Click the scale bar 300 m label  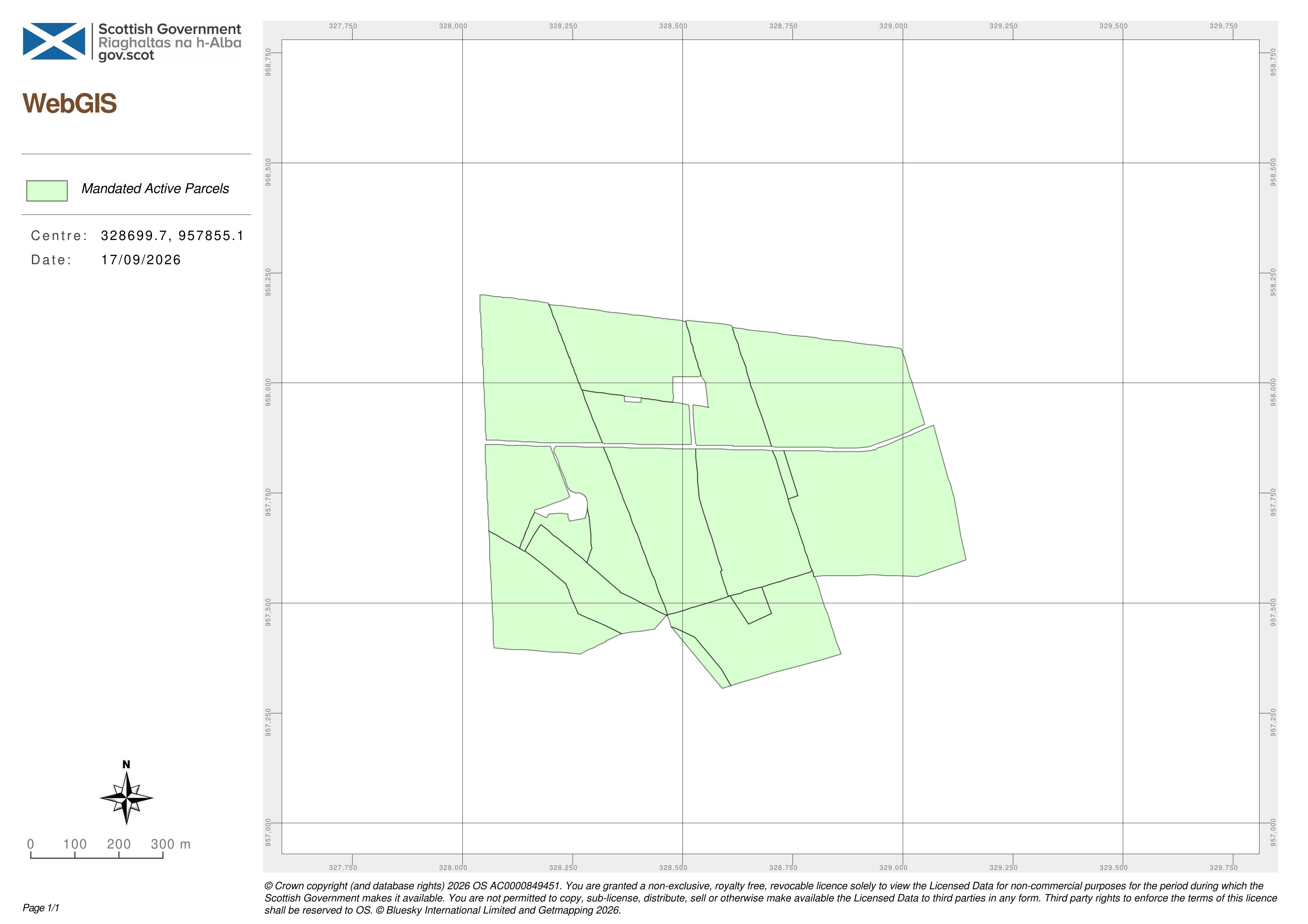click(x=170, y=844)
